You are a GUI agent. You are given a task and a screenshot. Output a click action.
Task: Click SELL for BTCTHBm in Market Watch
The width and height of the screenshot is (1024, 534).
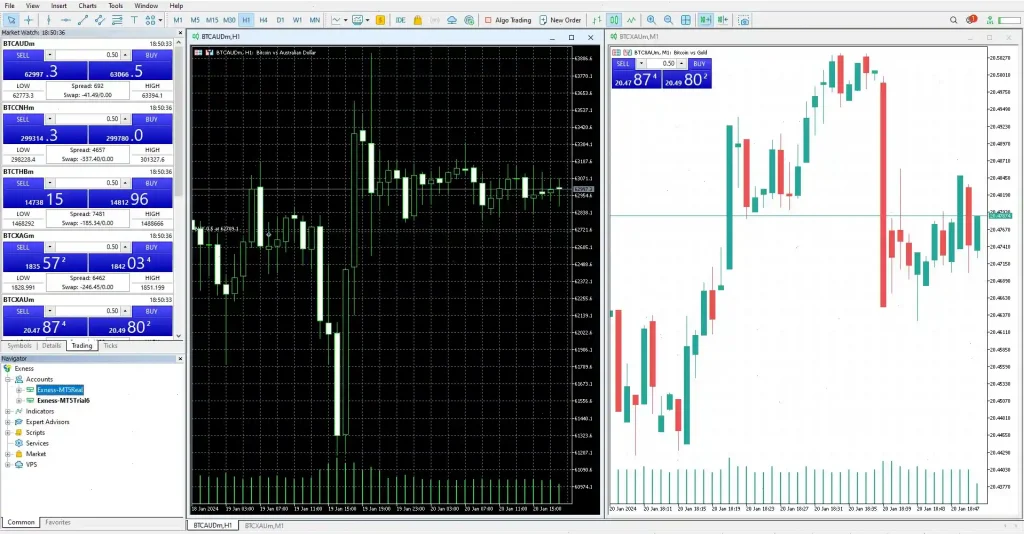[23, 183]
